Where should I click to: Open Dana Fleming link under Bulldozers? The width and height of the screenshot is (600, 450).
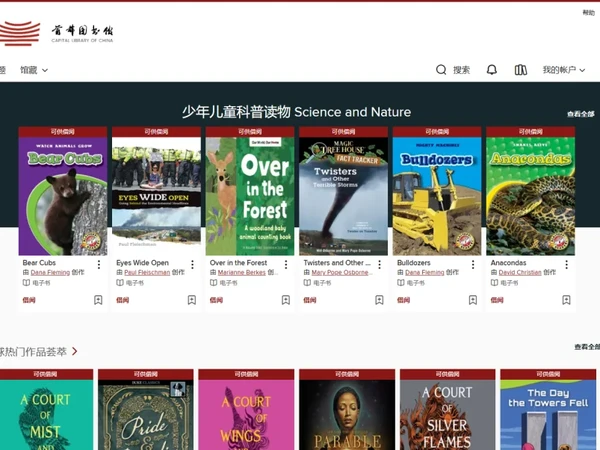click(424, 272)
